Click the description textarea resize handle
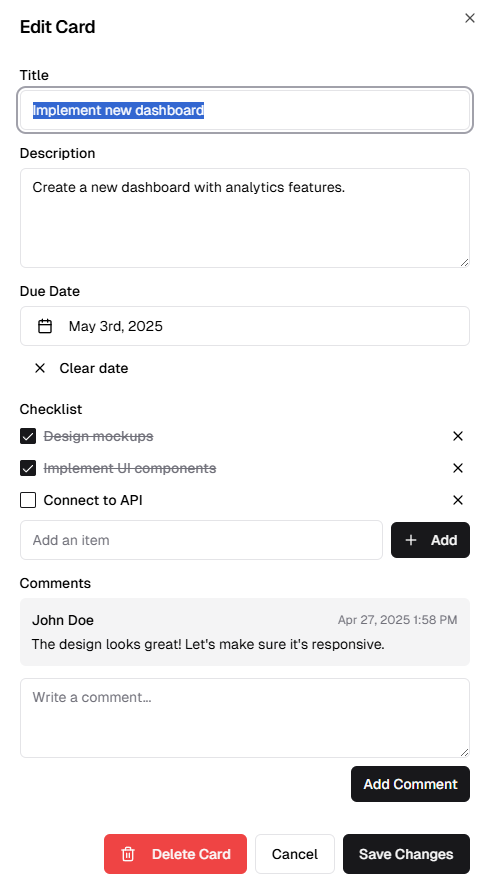 point(464,262)
